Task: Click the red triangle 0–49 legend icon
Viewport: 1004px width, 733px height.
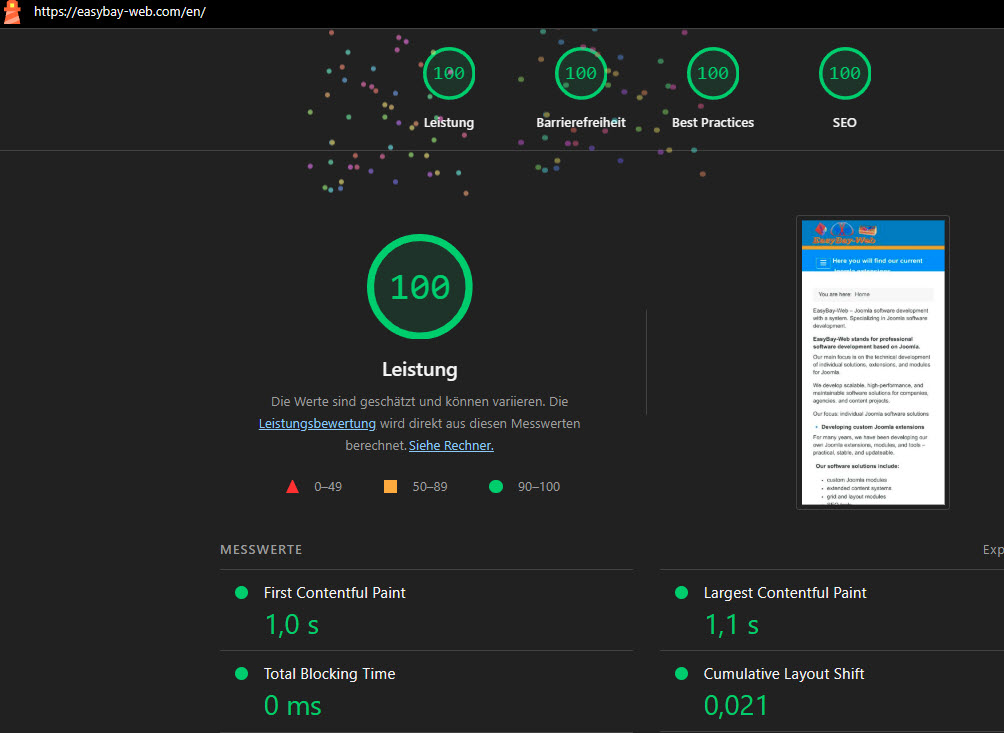Action: click(x=292, y=487)
